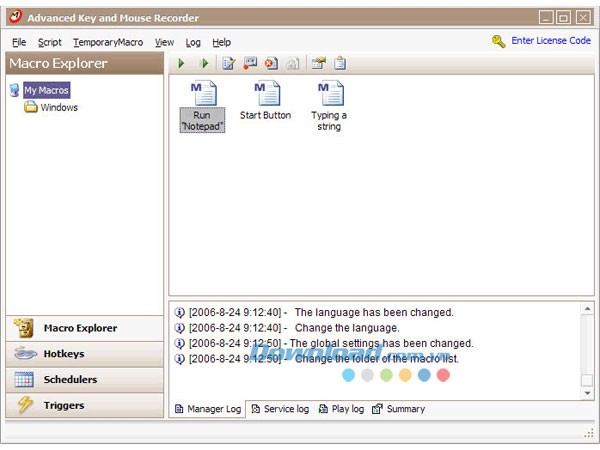Open the Triggers panel button
The image size is (600, 450).
click(x=85, y=405)
